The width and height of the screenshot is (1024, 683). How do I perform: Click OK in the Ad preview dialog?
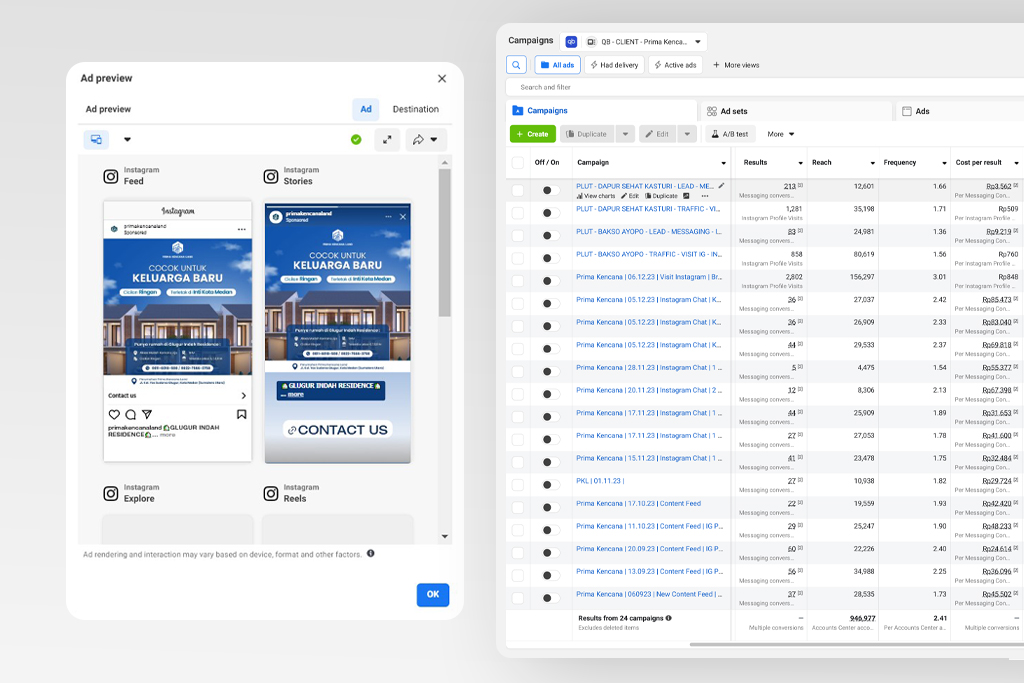point(432,594)
